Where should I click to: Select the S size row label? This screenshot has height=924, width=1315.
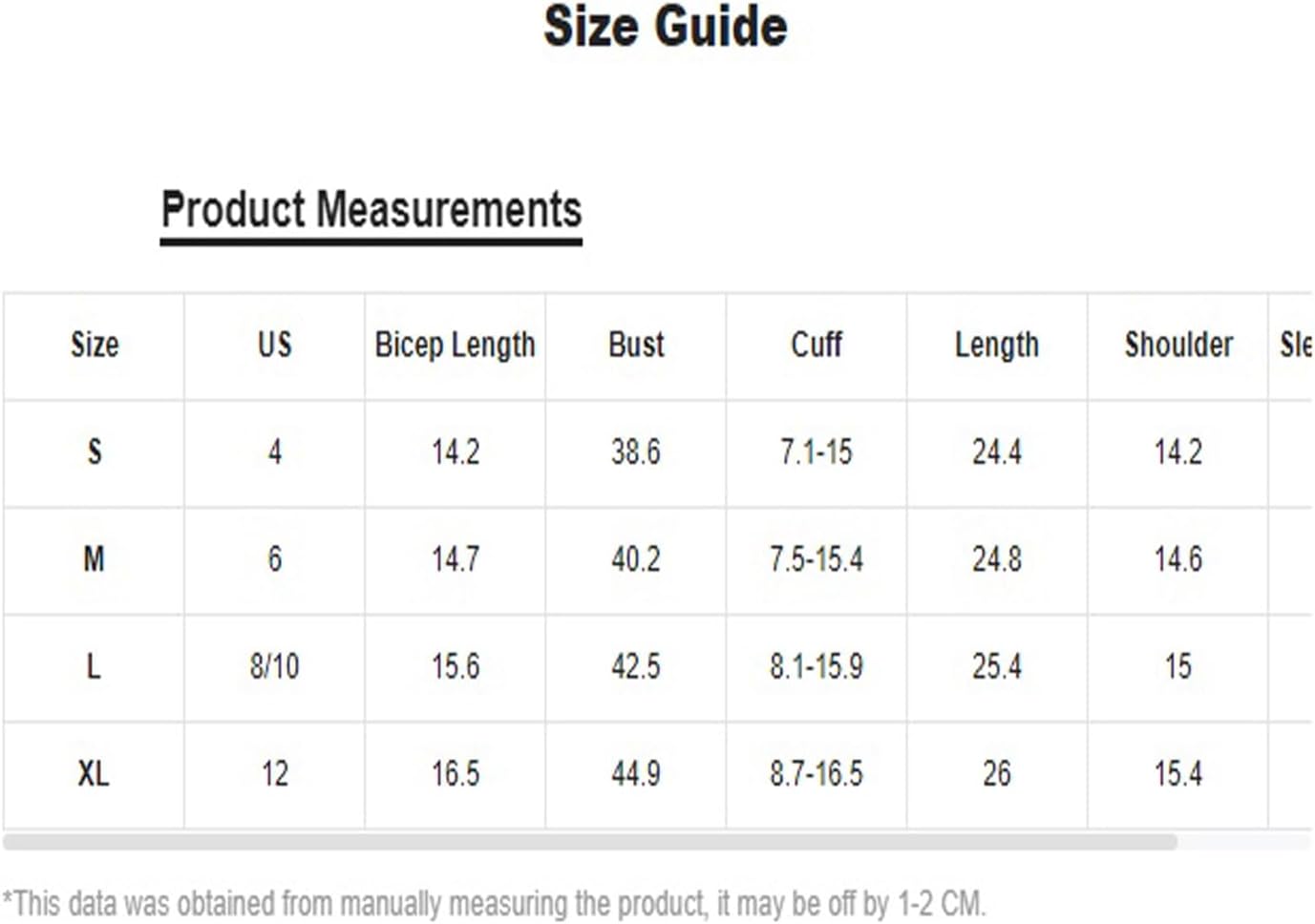pos(95,451)
